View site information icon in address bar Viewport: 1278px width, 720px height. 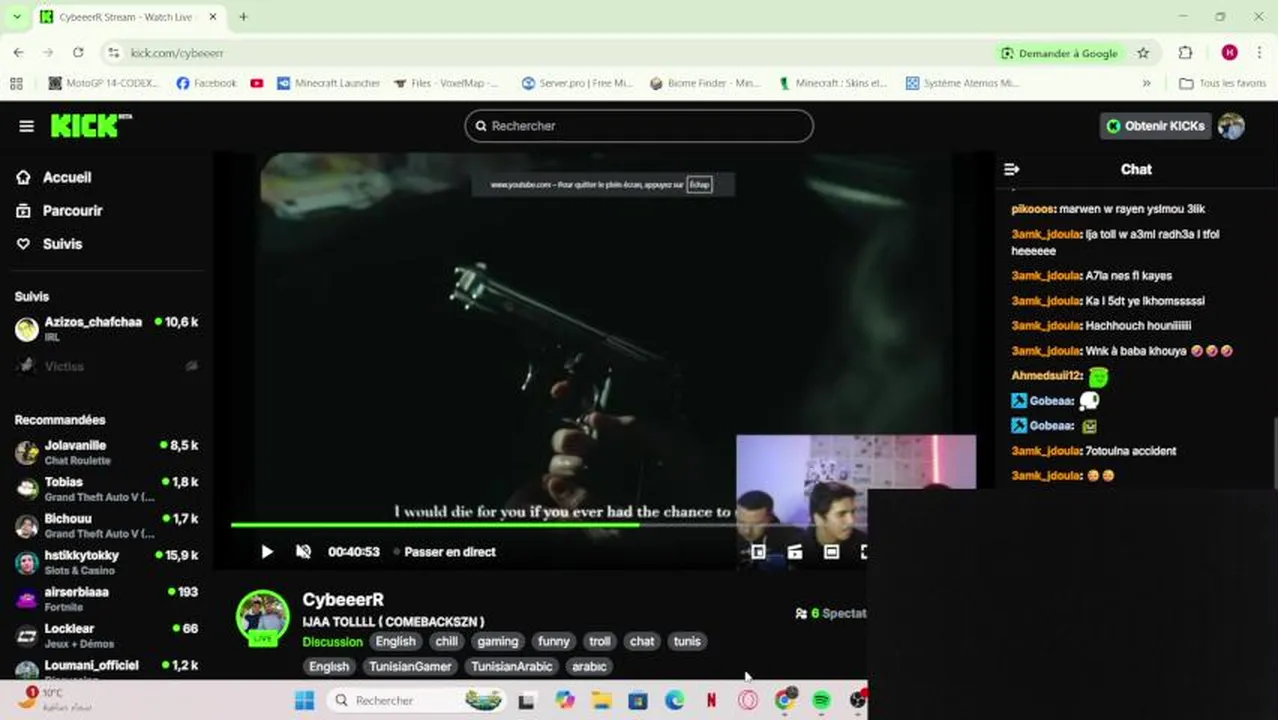click(x=114, y=53)
